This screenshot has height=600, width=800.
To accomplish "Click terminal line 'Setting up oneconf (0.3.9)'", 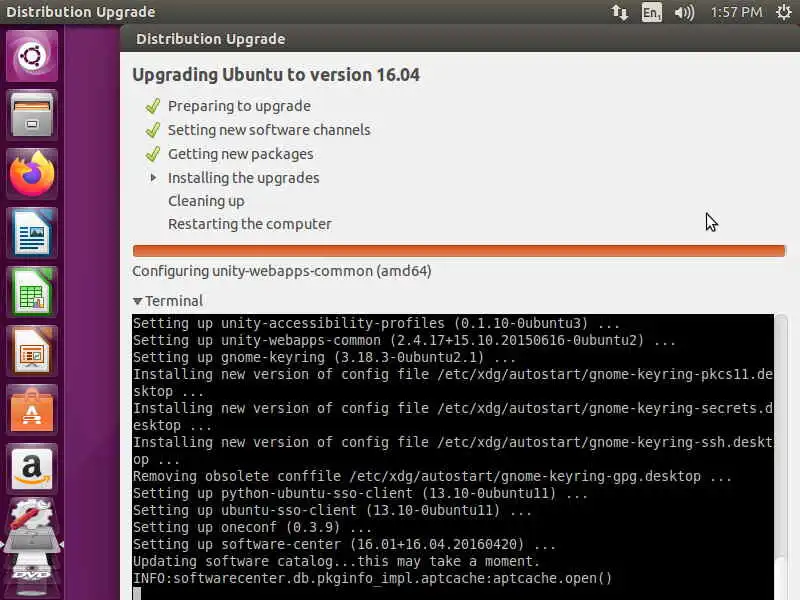I will pos(252,527).
